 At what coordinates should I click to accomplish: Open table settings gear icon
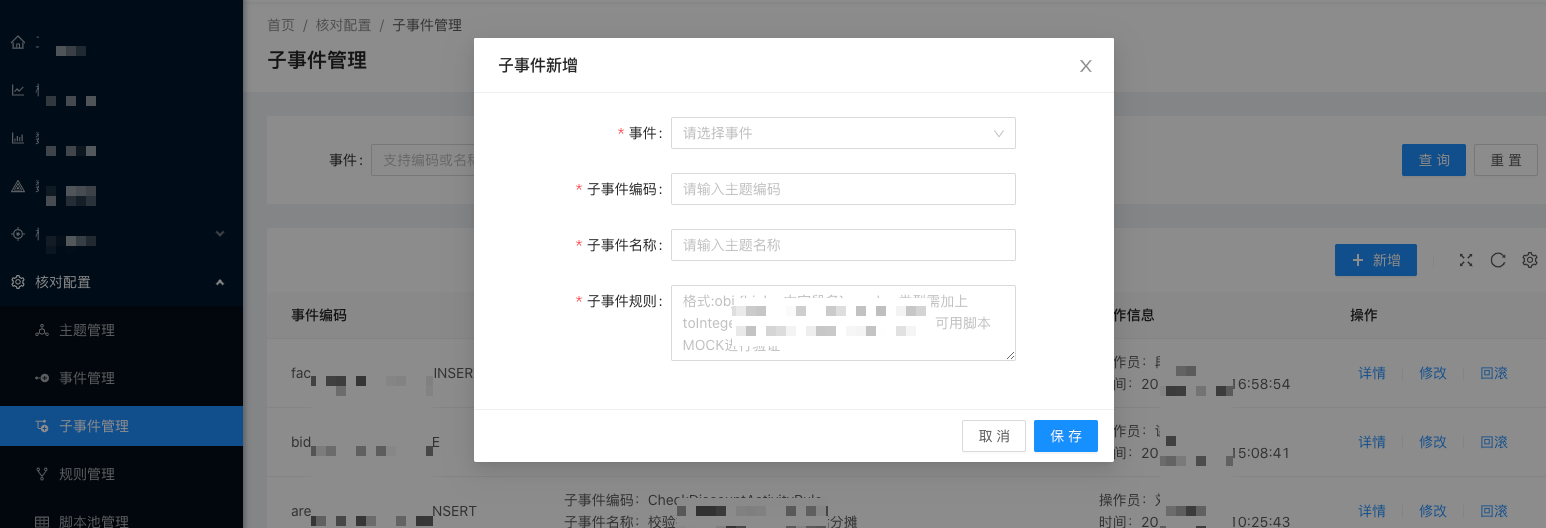(1530, 260)
